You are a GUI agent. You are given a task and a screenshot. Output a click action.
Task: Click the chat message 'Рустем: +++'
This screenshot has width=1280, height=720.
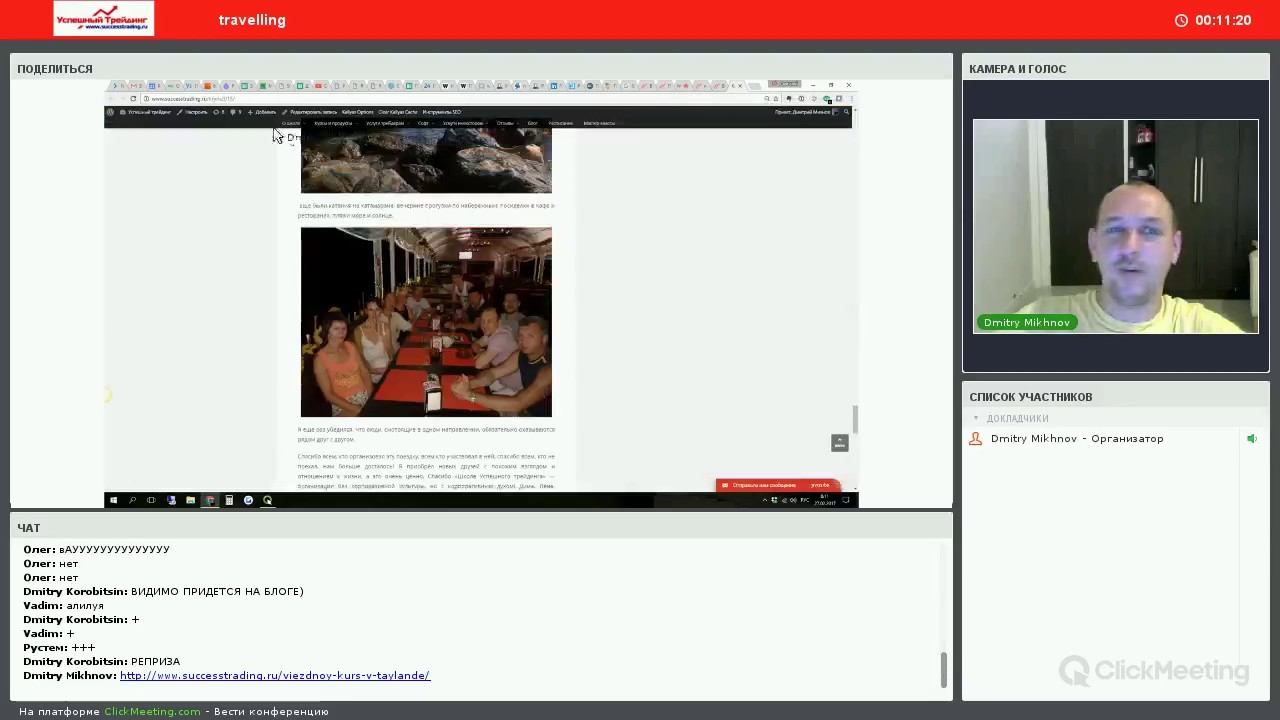[59, 648]
